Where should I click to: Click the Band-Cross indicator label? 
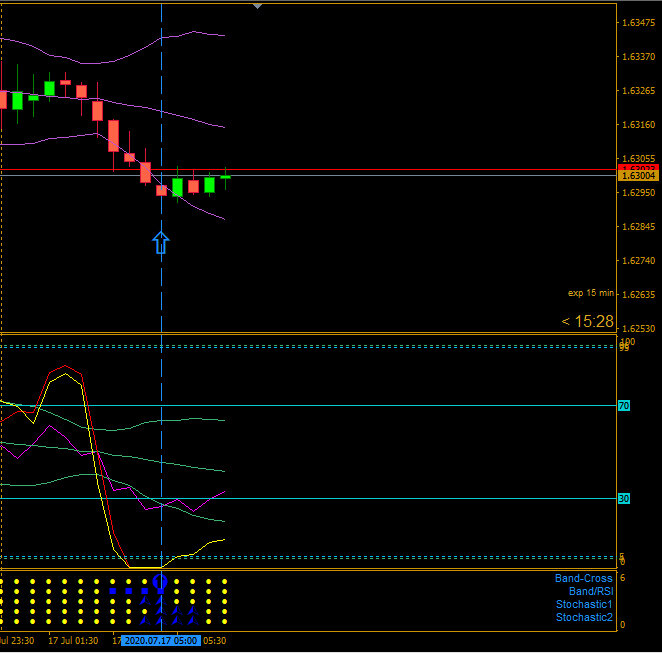click(583, 578)
